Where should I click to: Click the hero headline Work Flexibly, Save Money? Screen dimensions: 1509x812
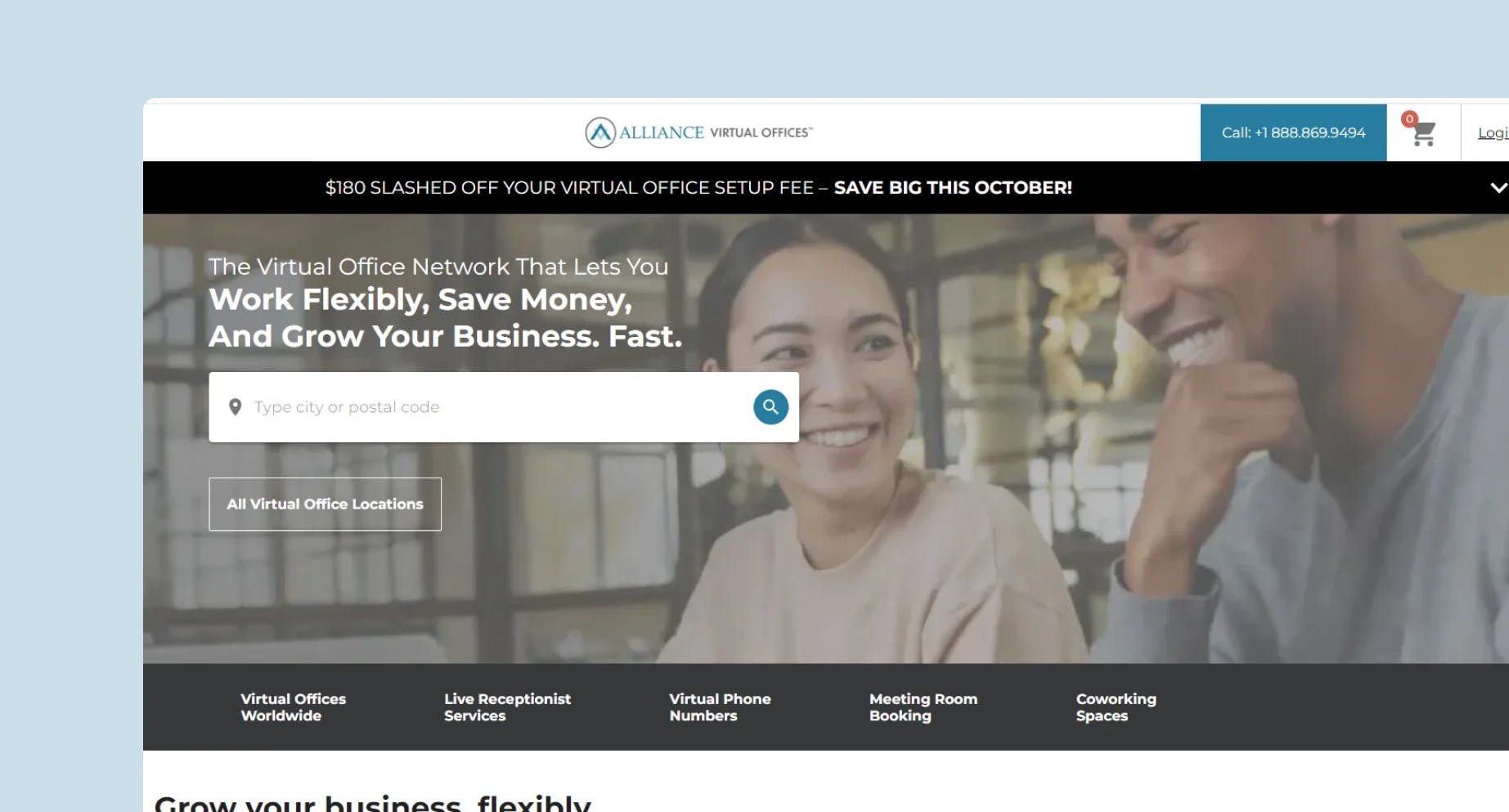[420, 300]
